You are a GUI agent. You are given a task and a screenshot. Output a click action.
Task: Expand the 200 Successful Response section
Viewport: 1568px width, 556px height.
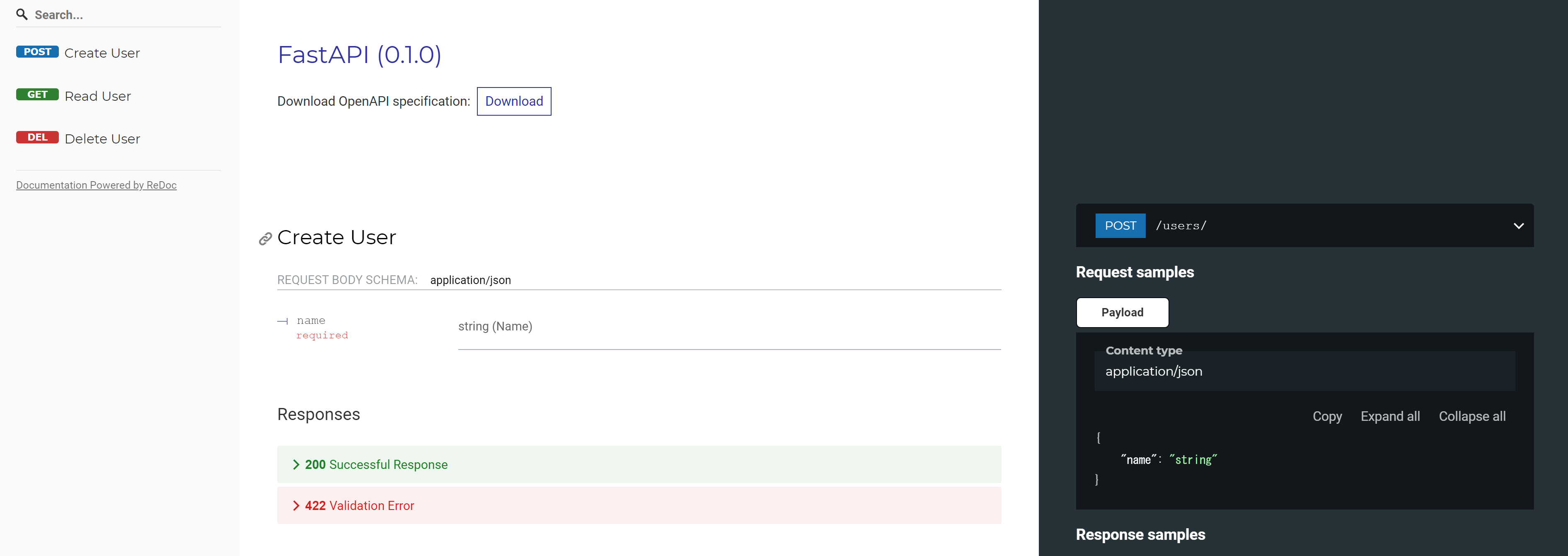tap(375, 465)
